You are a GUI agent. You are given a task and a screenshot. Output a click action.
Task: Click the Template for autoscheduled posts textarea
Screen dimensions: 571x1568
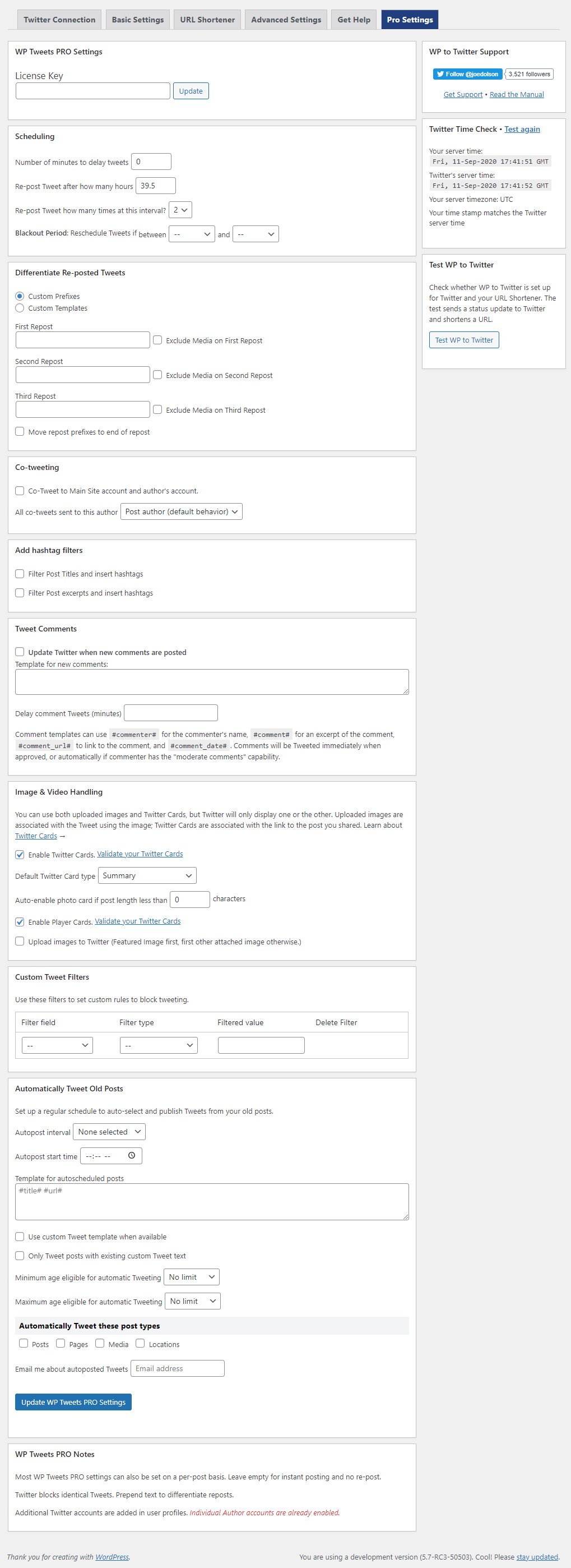pyautogui.click(x=212, y=1202)
